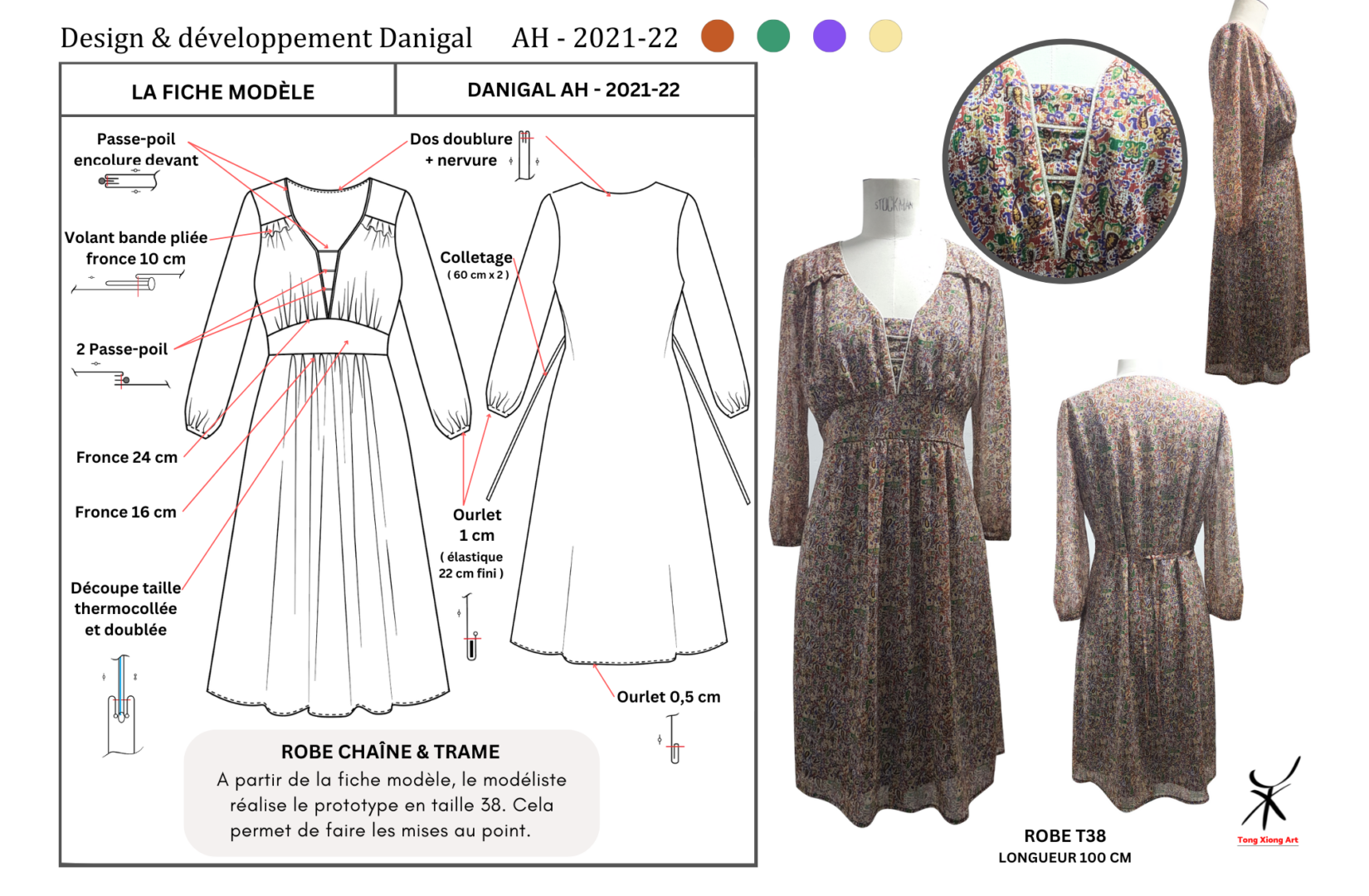Click the AH - 2021-22 season title text

tap(595, 37)
